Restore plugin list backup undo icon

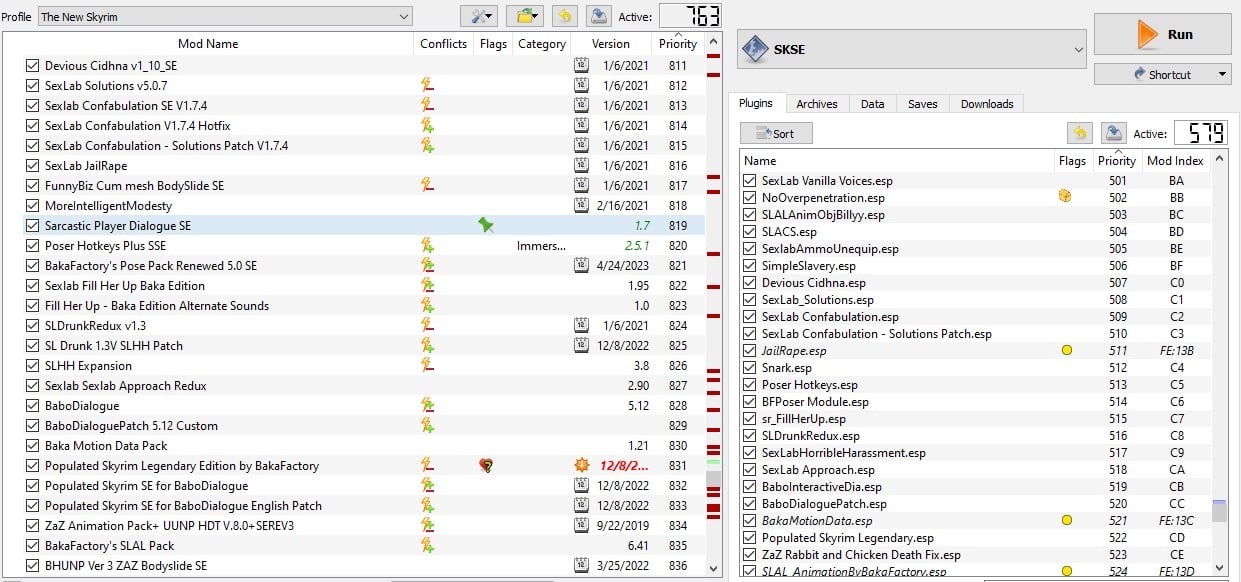[1079, 133]
